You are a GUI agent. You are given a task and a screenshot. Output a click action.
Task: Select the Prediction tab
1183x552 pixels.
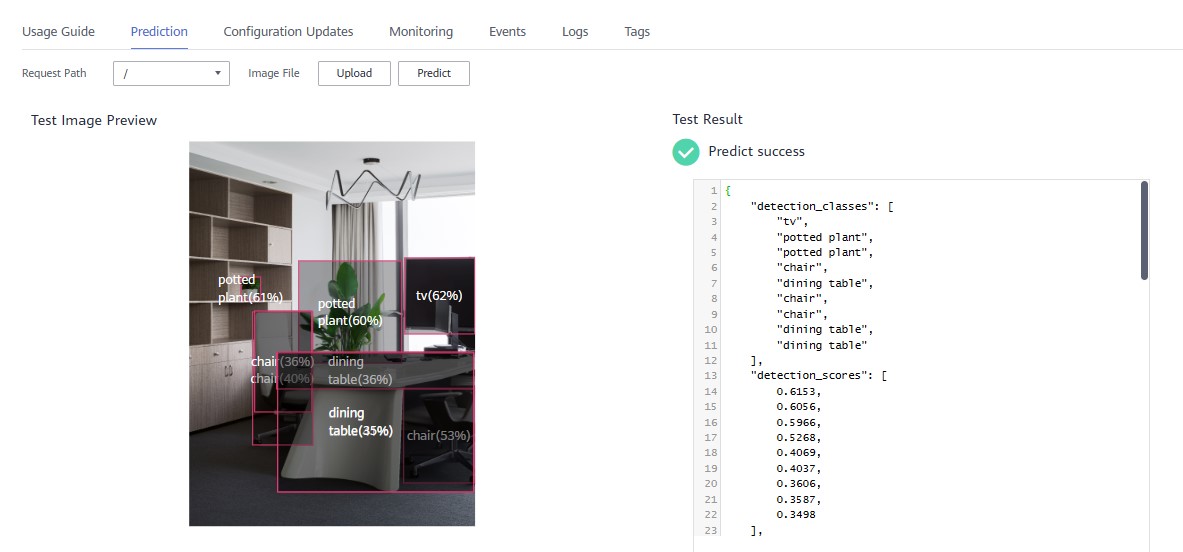(x=159, y=32)
